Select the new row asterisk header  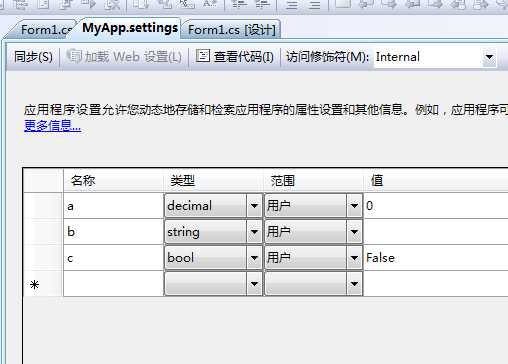pos(43,284)
